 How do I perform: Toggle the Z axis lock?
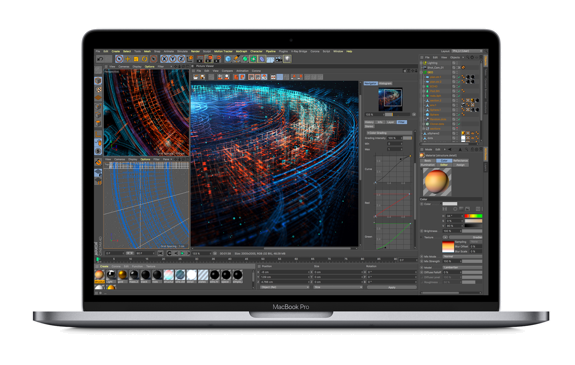181,59
